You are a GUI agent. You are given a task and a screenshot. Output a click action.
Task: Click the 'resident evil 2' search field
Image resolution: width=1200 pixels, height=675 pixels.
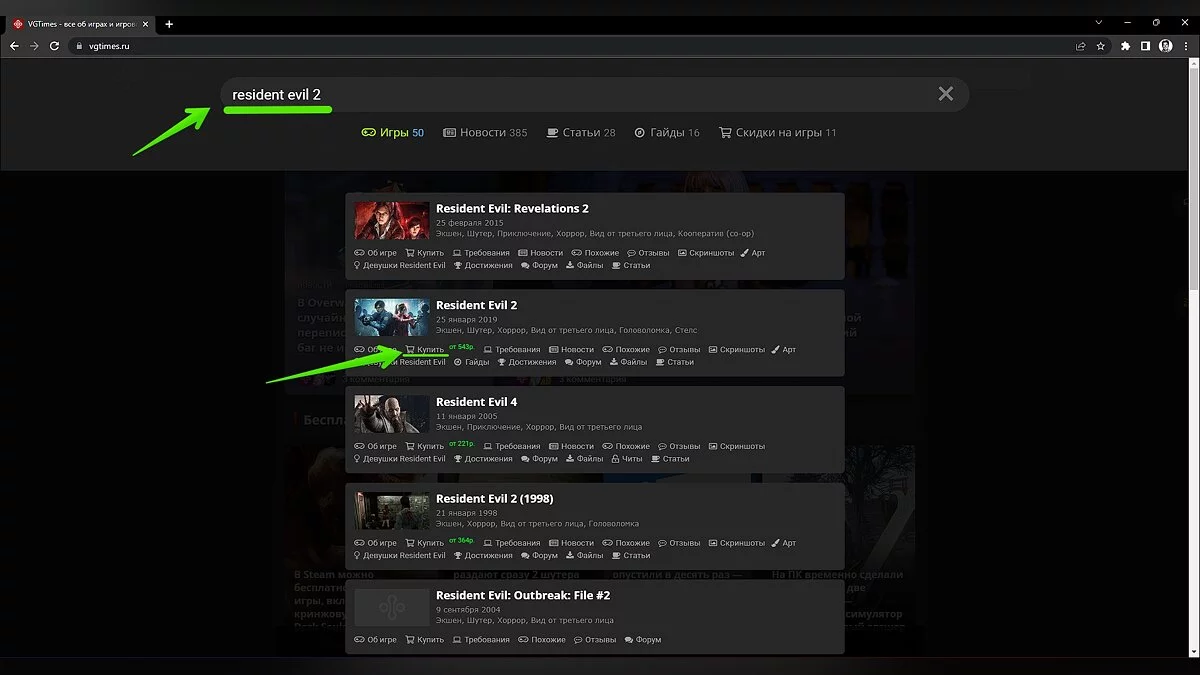pos(580,94)
